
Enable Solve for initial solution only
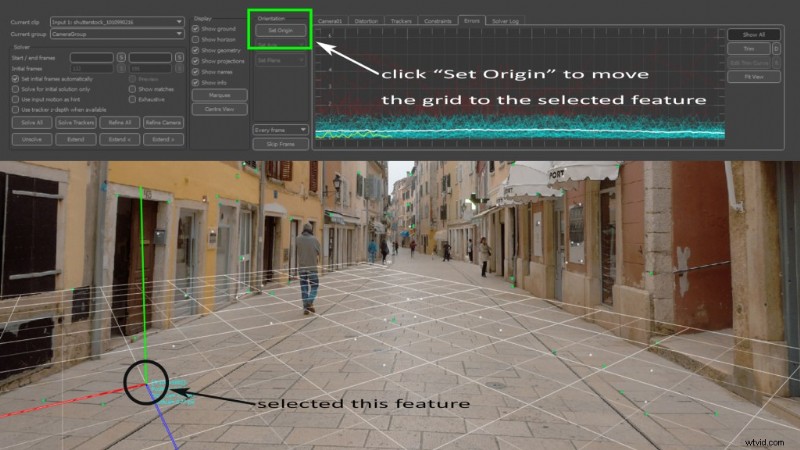[x=15, y=89]
